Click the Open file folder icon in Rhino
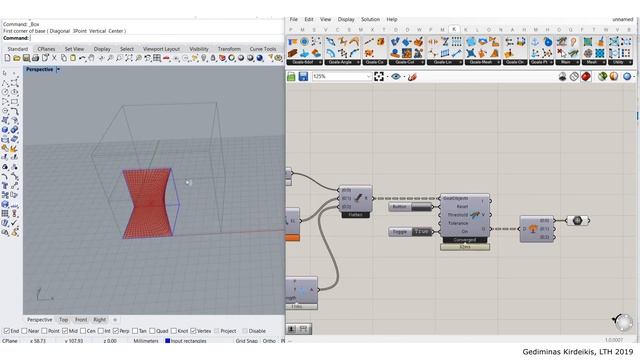Image resolution: width=640 pixels, height=360 pixels. tap(17, 58)
